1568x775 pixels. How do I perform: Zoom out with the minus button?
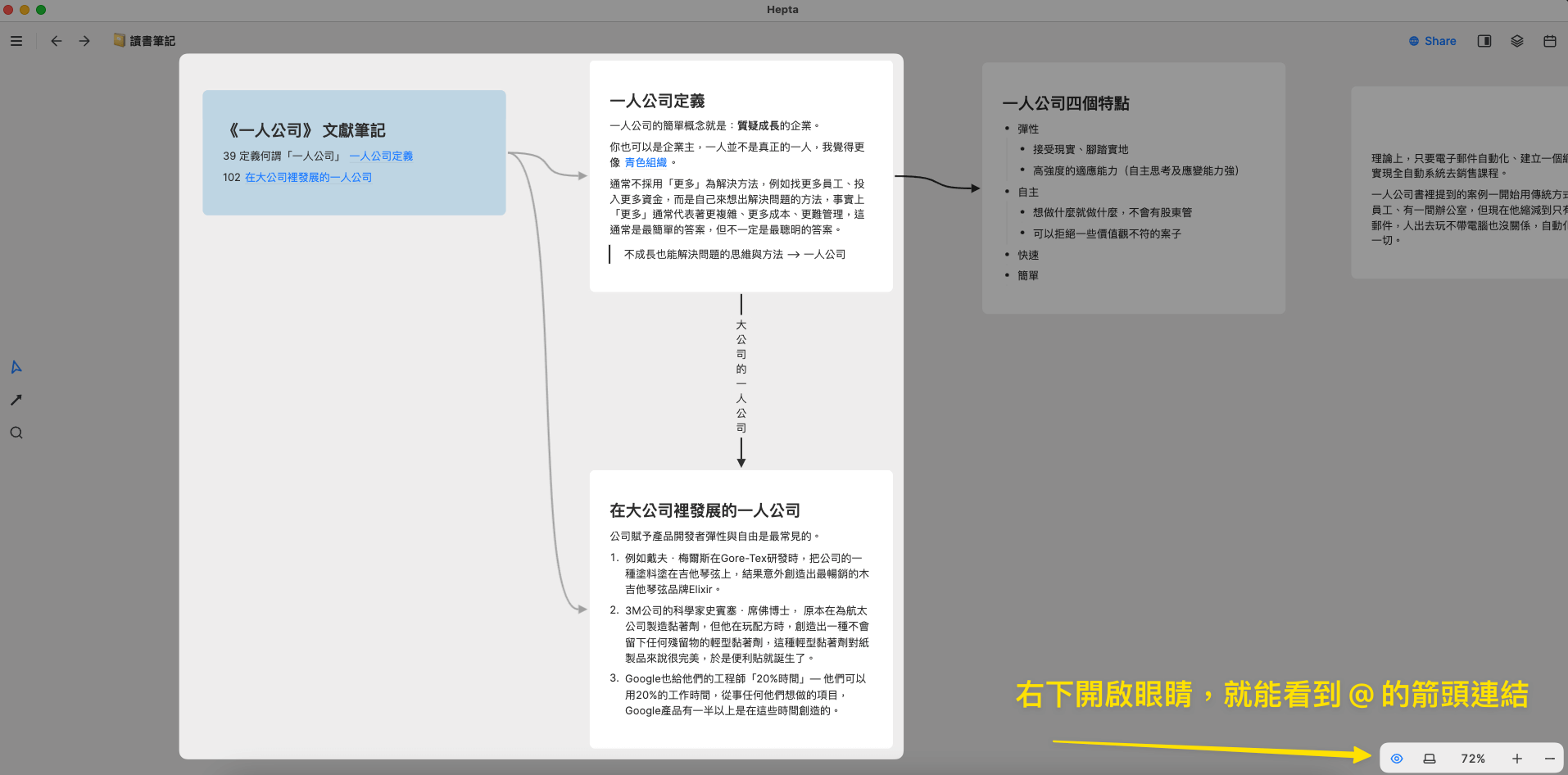[1549, 759]
